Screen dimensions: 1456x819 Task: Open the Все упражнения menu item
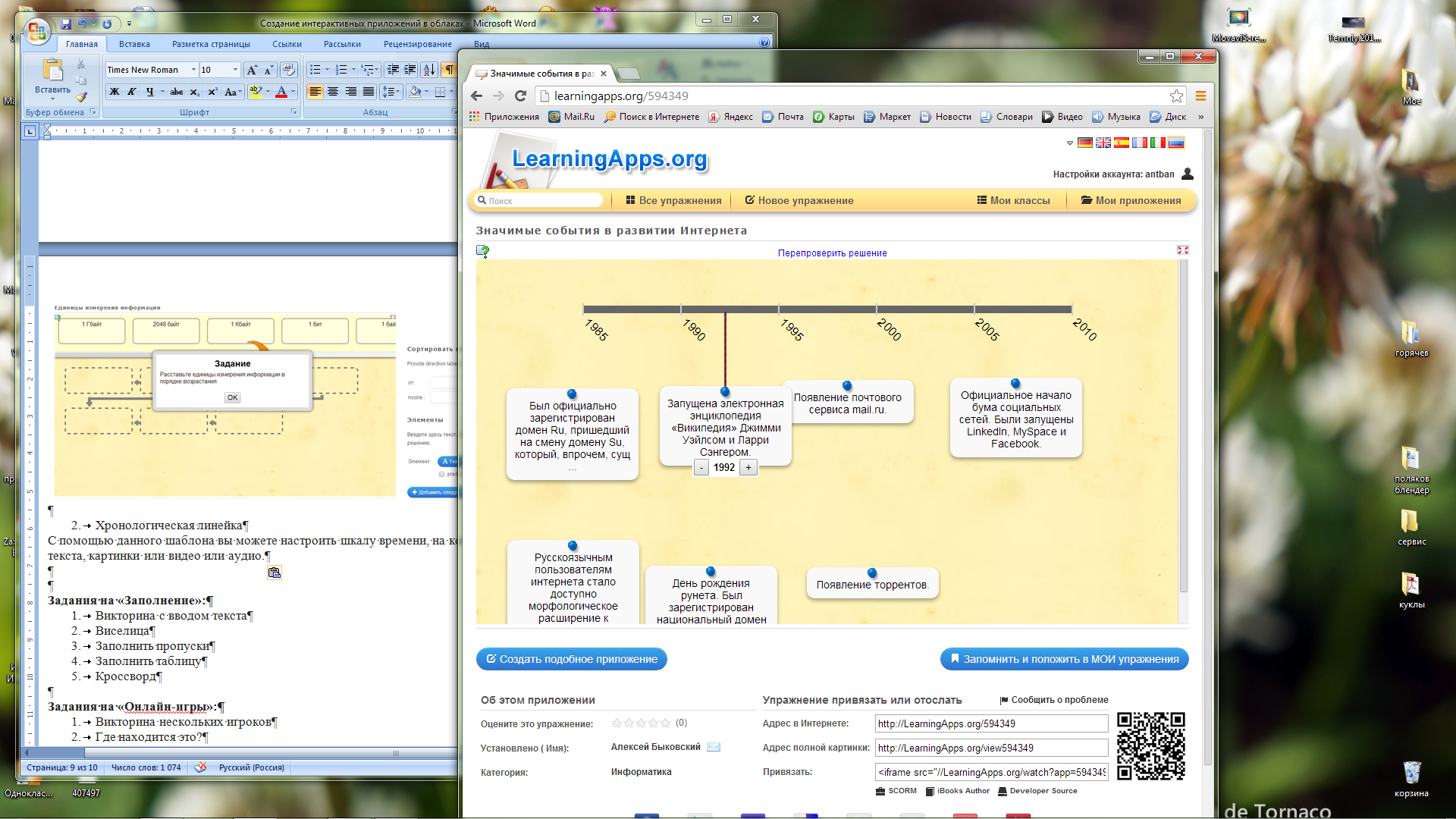point(673,200)
